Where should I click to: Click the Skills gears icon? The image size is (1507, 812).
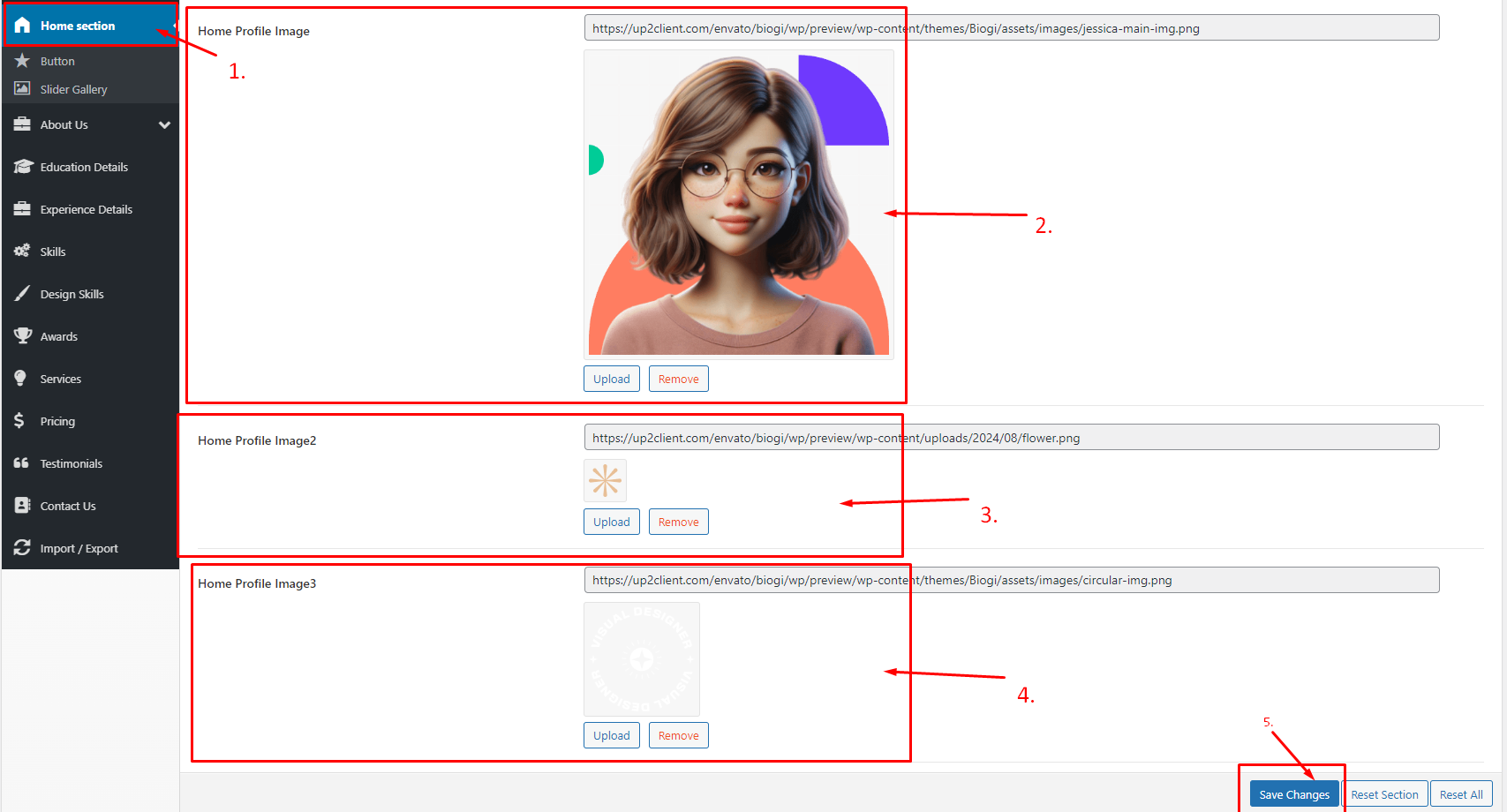pos(23,252)
